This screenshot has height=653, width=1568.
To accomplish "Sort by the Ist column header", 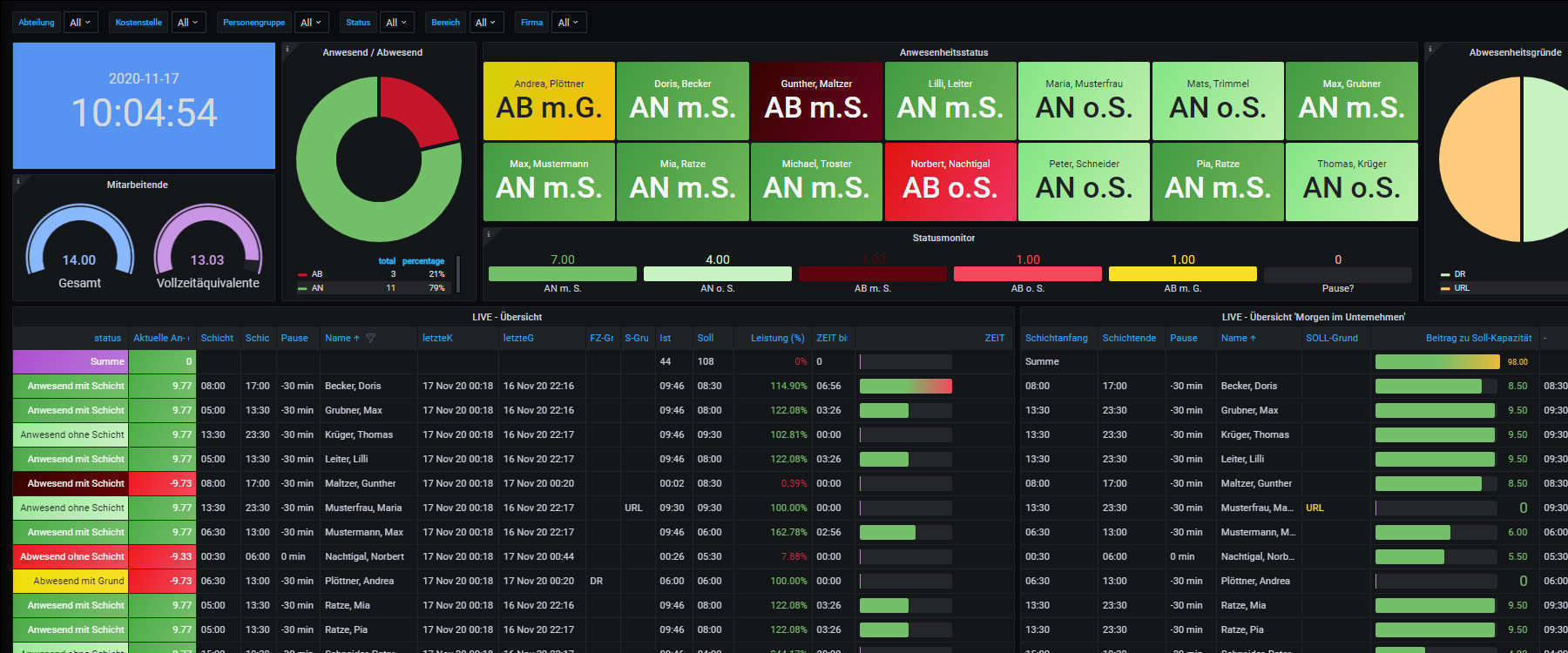I will click(x=665, y=338).
